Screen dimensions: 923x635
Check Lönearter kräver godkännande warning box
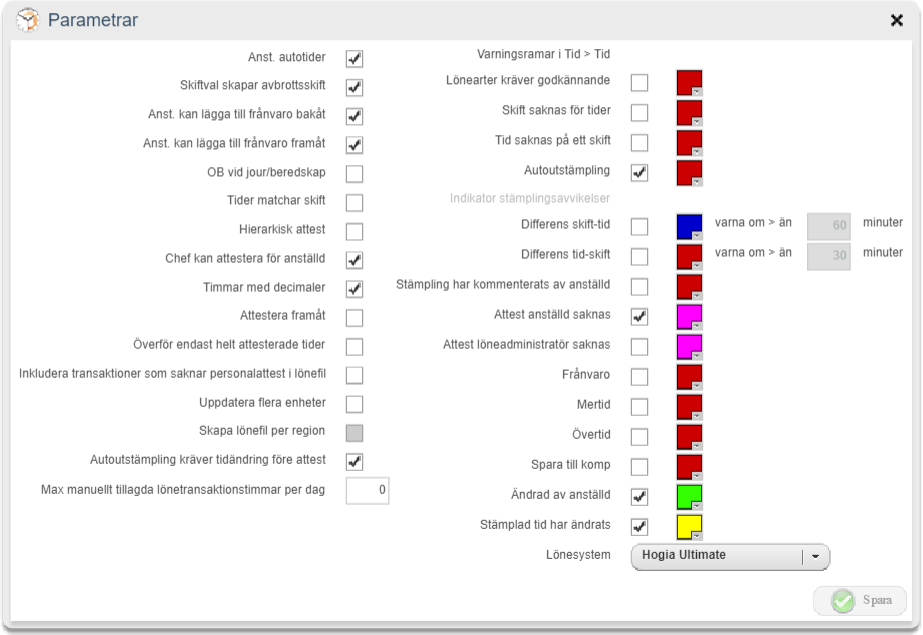(639, 83)
